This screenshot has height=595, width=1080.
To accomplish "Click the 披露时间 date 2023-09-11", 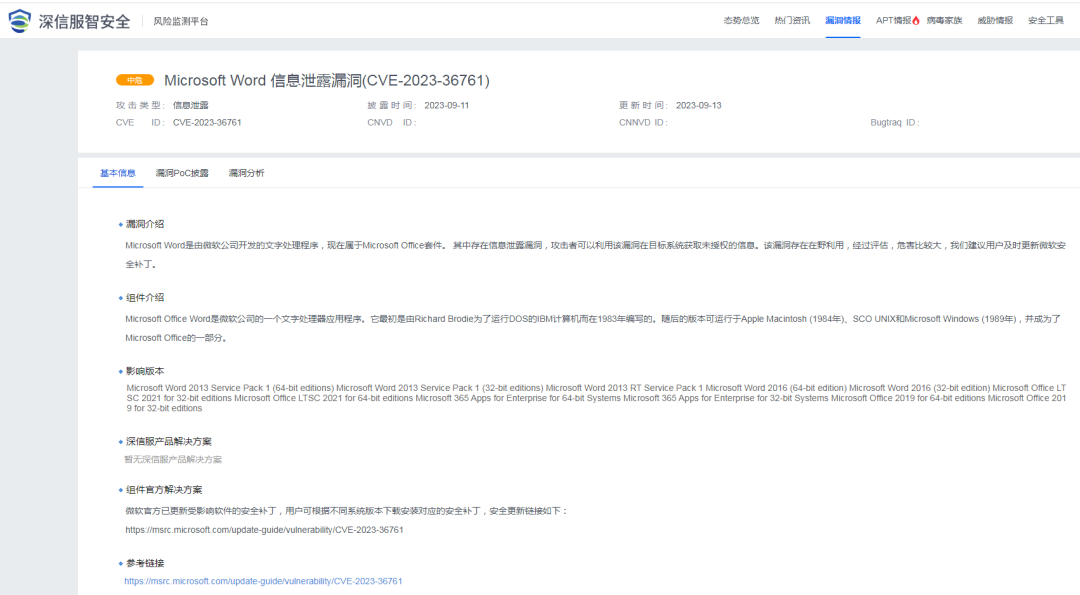I will 446,105.
